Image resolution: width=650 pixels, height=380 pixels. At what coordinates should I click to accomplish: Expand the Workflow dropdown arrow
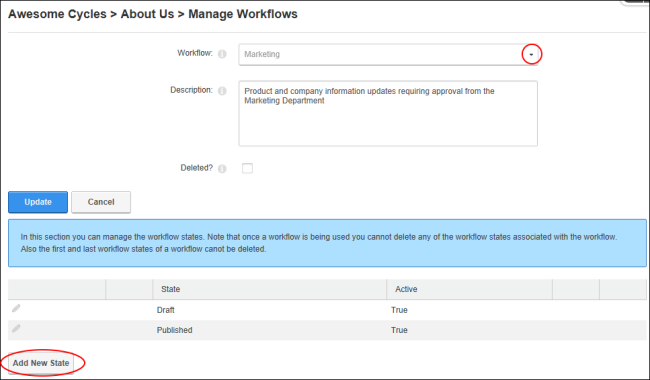[531, 54]
